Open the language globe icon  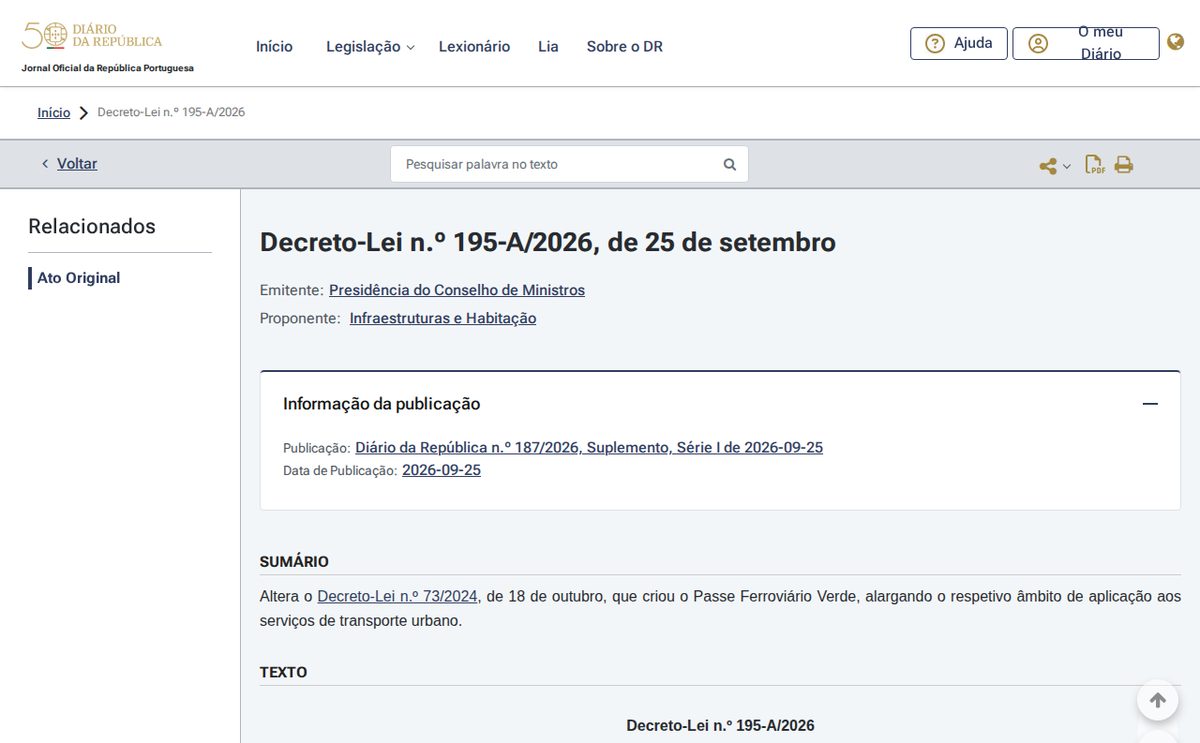[x=1176, y=42]
